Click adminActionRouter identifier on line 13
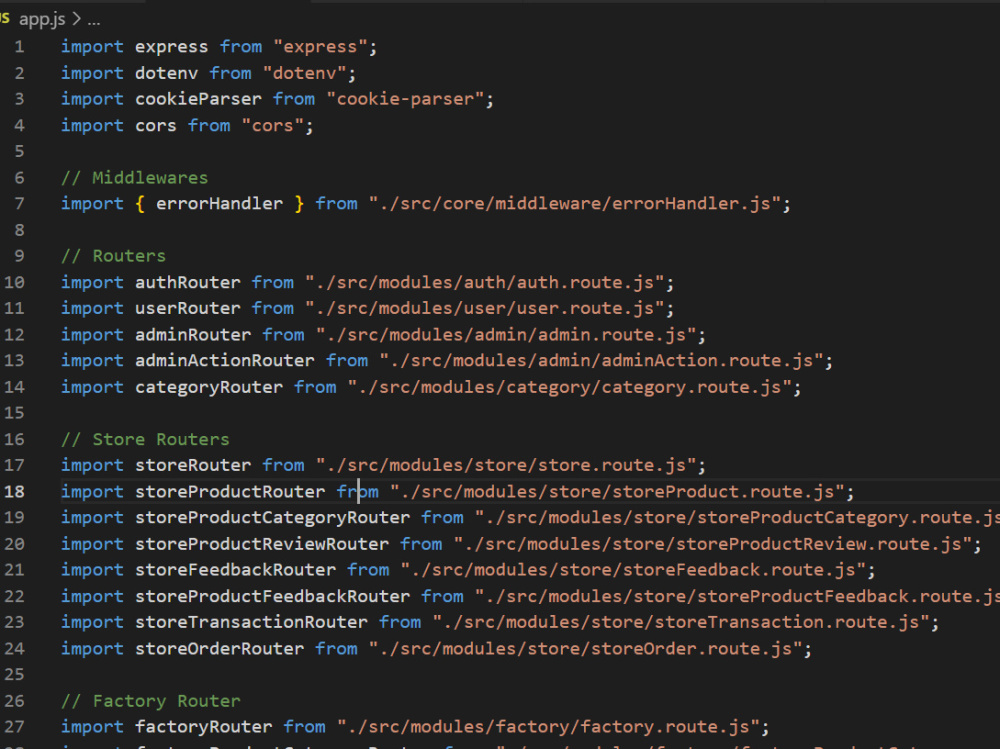The width and height of the screenshot is (1000, 749). pos(225,360)
